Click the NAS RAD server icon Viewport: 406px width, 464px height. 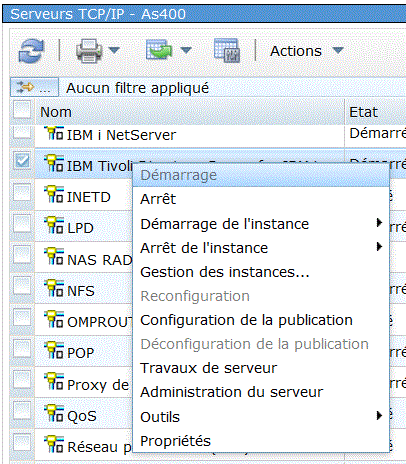coord(54,257)
